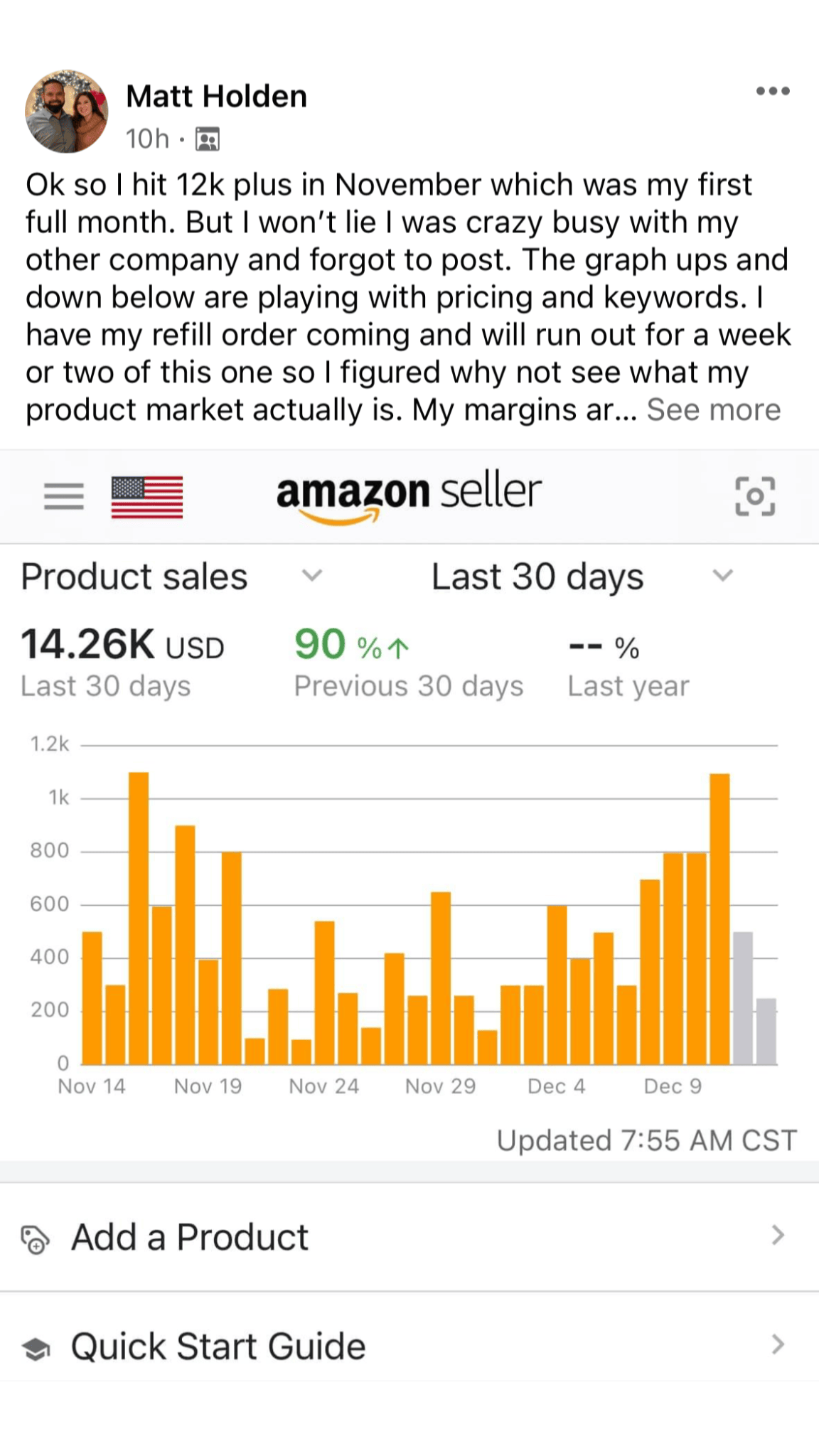The image size is (819, 1456).
Task: Expand the Add a Product chevron
Action: pos(778,1236)
